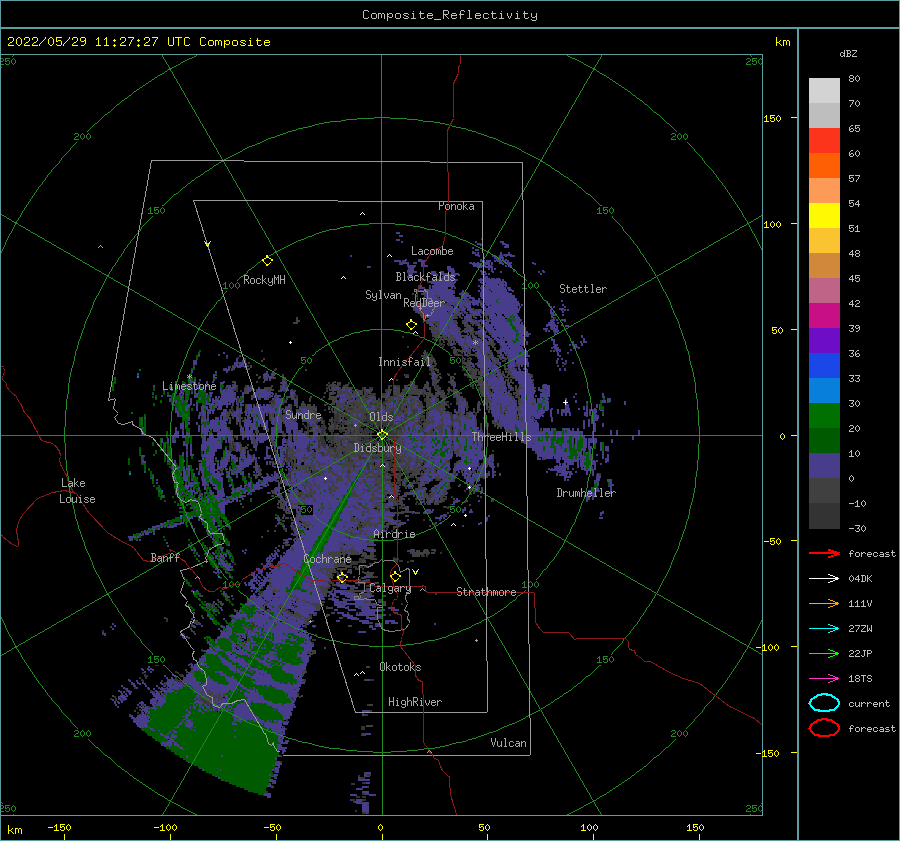Select the Banff label
Image resolution: width=900 pixels, height=841 pixels.
click(165, 557)
